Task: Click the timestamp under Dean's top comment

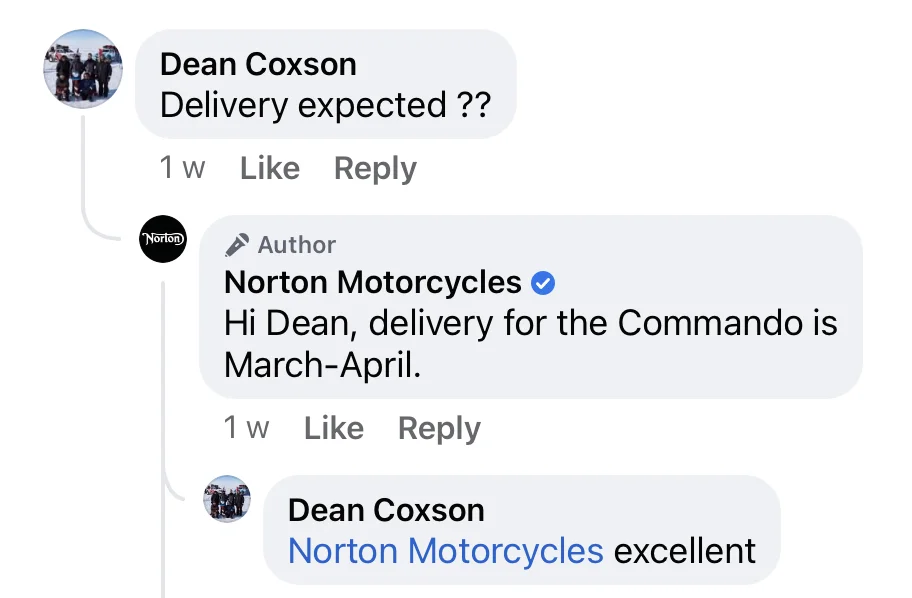Action: (182, 168)
